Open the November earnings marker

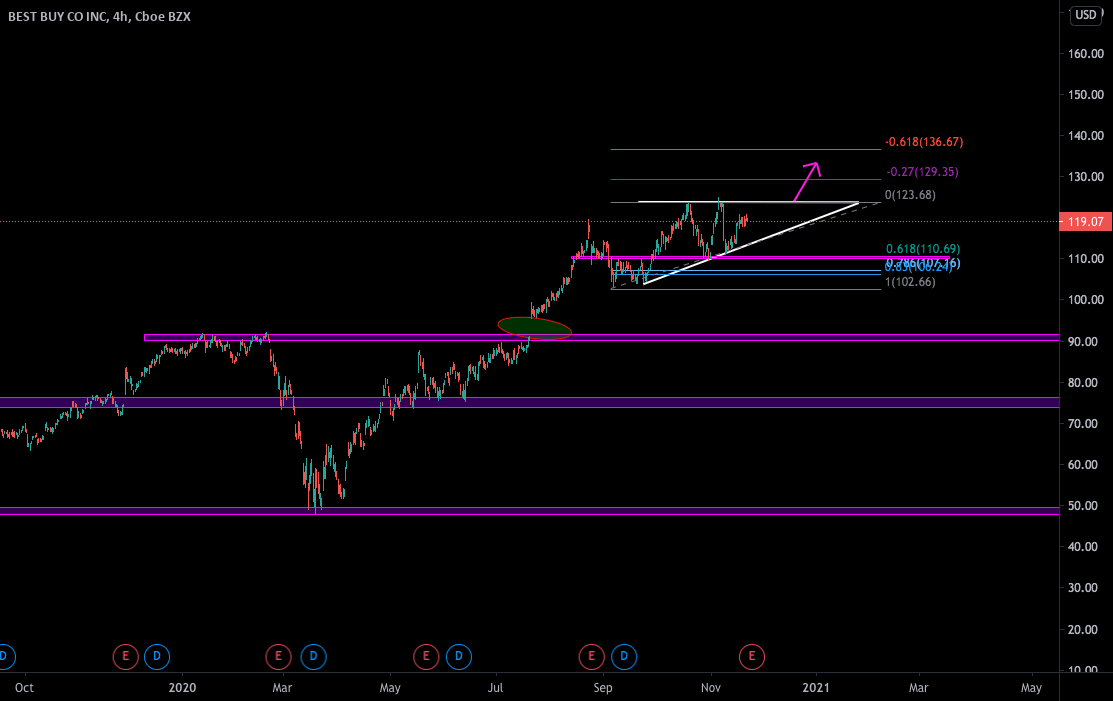(x=751, y=657)
